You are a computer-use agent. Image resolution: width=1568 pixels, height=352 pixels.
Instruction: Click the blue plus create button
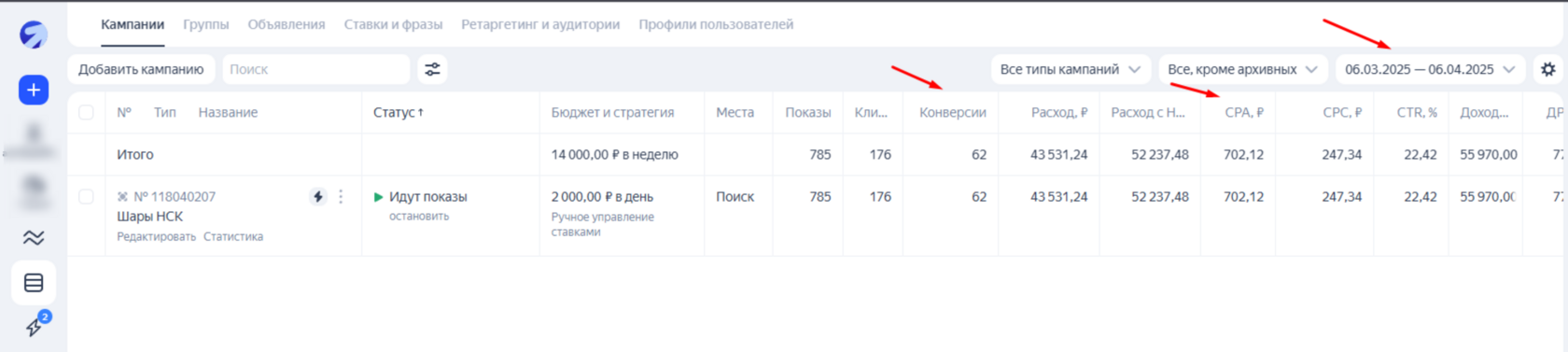click(34, 90)
